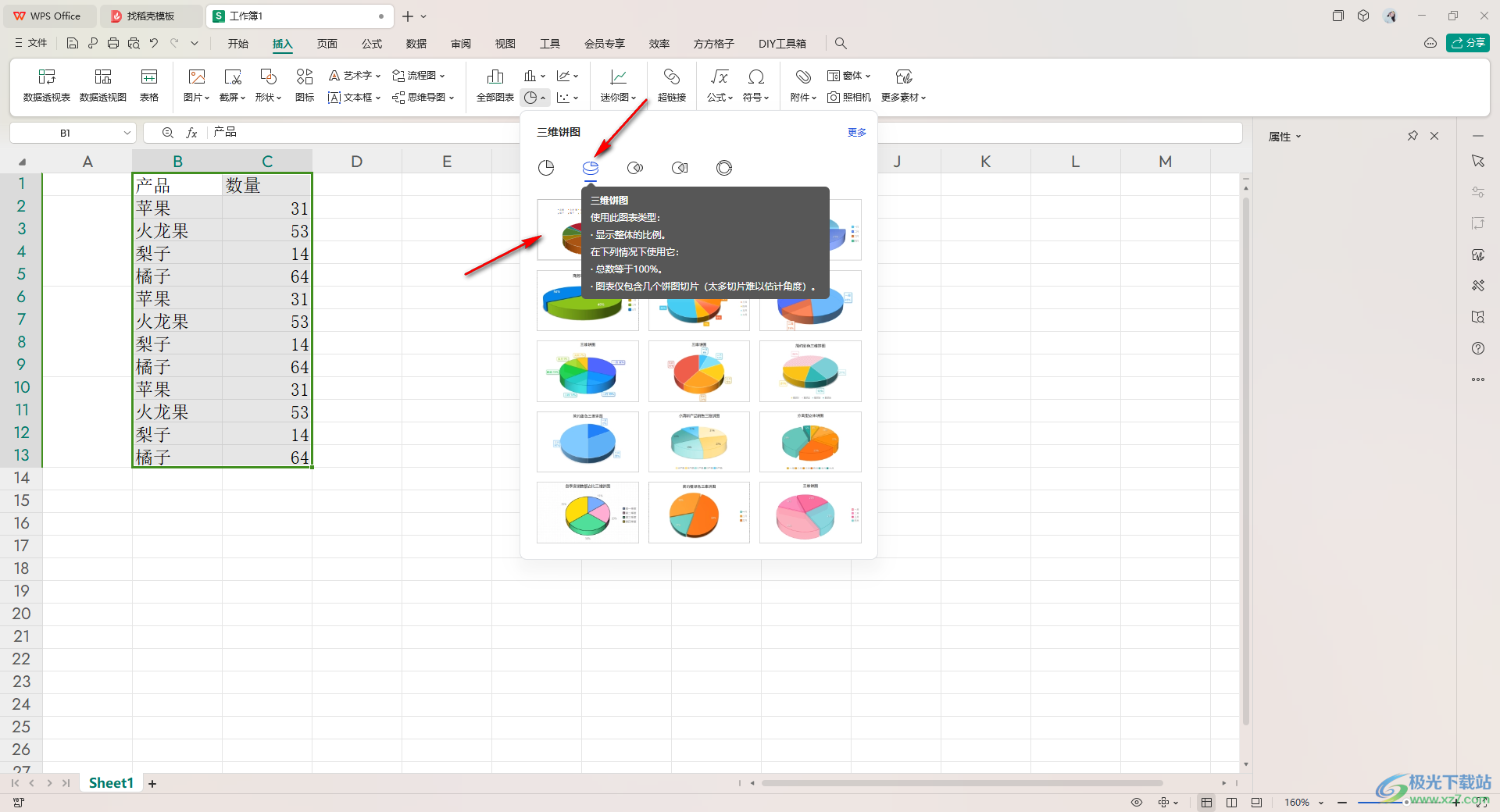Open the cloud comment icon near share button
This screenshot has width=1500, height=812.
coord(1430,43)
